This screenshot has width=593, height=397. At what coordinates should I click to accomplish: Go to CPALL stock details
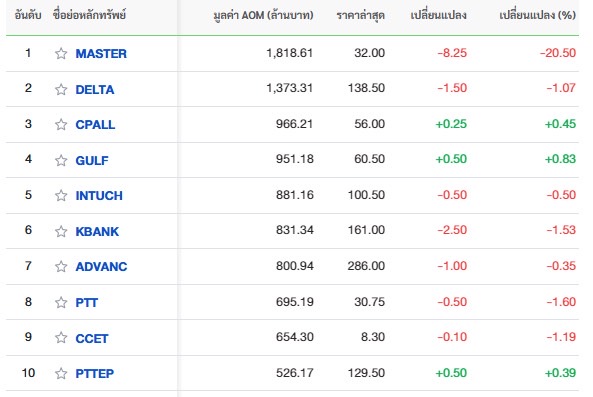(95, 125)
